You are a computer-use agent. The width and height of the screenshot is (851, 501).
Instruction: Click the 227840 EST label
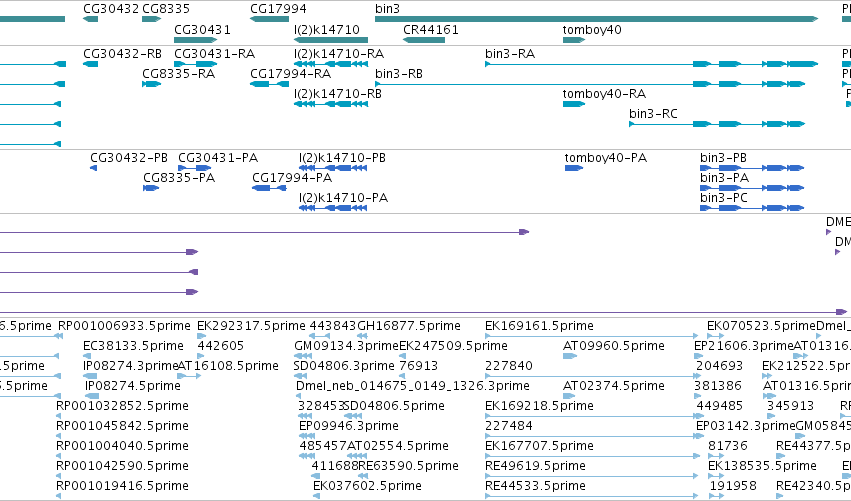click(509, 366)
